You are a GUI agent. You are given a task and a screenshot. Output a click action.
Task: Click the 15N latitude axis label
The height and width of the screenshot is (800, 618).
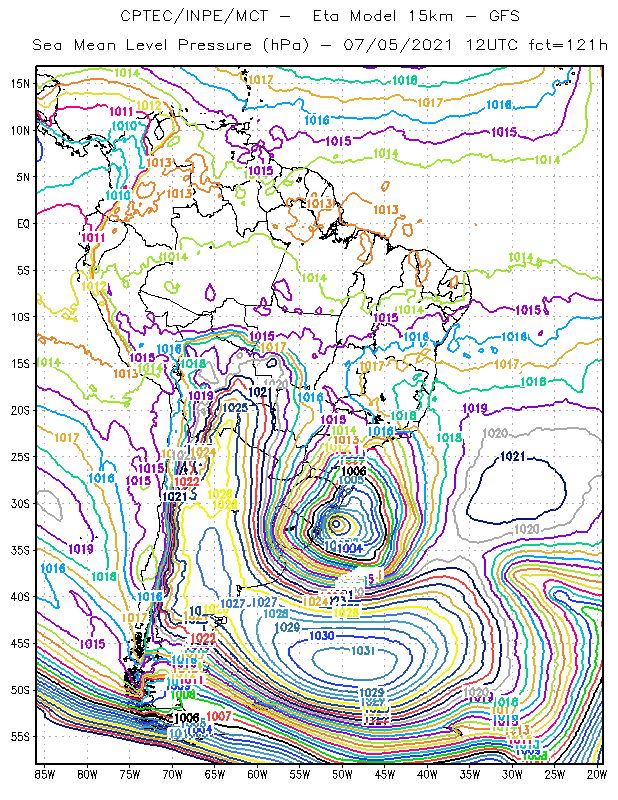tap(20, 84)
